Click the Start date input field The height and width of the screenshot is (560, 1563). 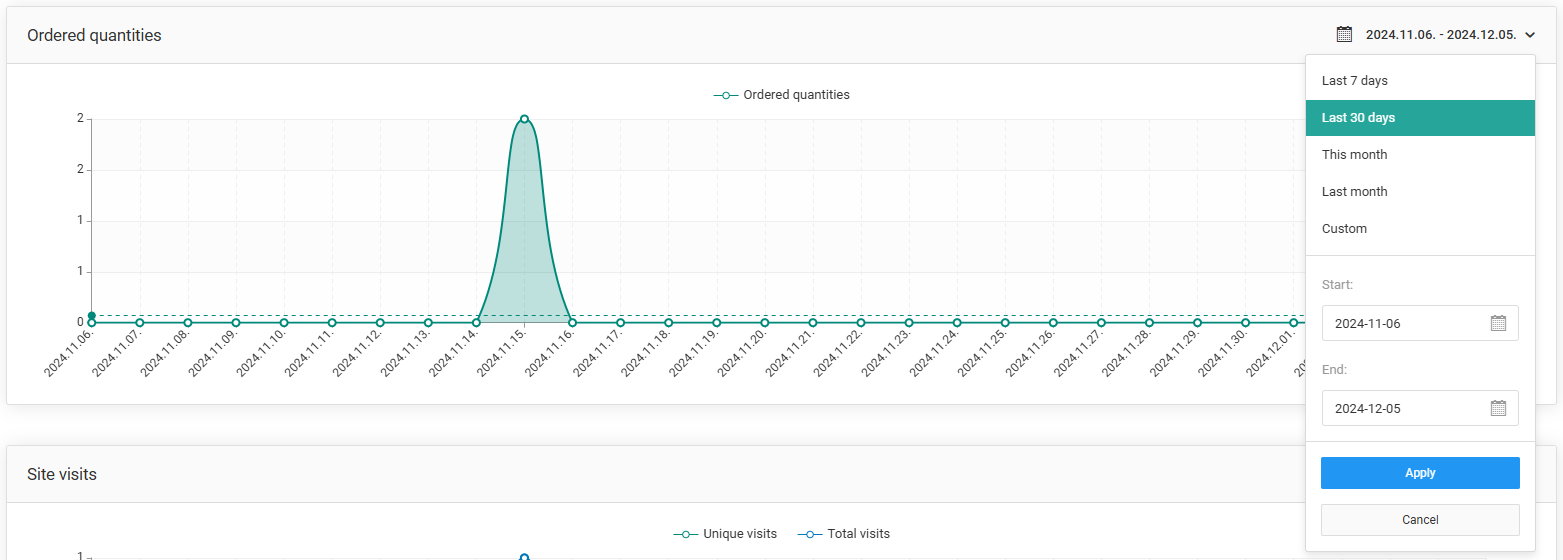pyautogui.click(x=1405, y=323)
